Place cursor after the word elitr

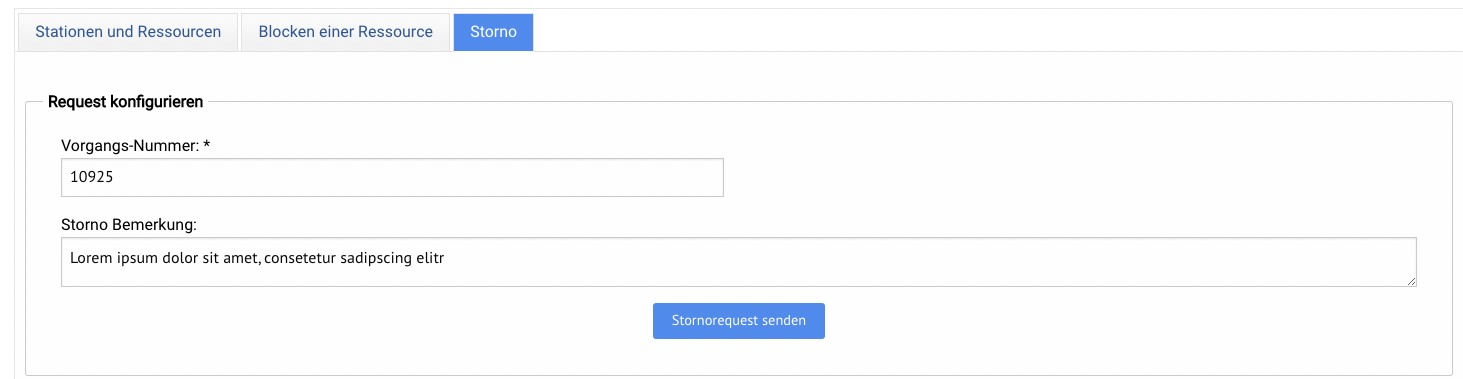tap(445, 258)
